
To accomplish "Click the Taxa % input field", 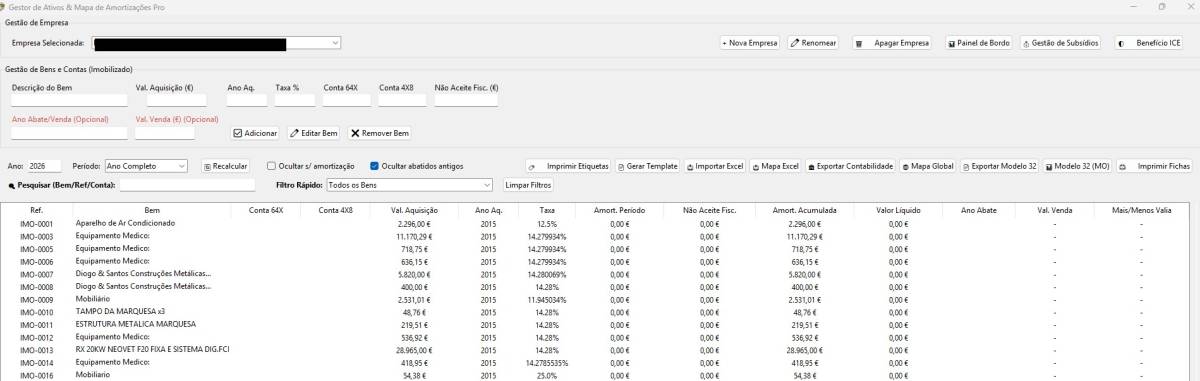I will click(295, 100).
